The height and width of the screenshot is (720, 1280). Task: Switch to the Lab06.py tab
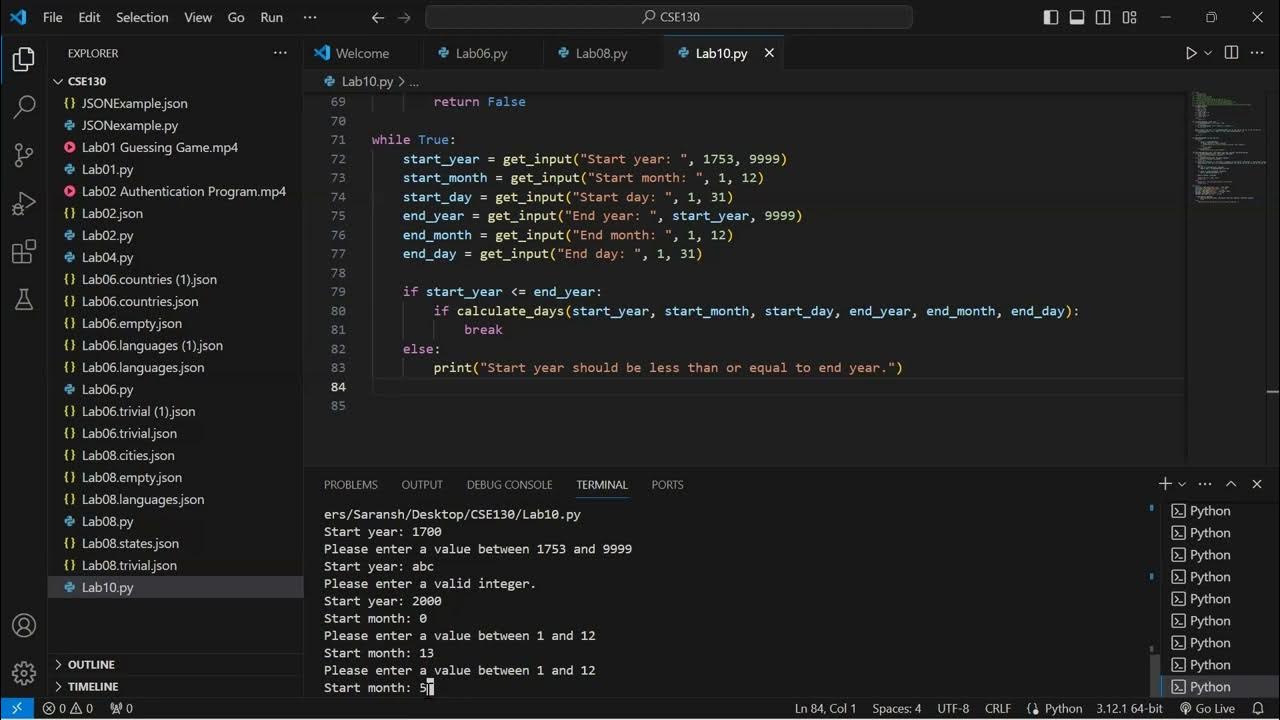tap(481, 53)
